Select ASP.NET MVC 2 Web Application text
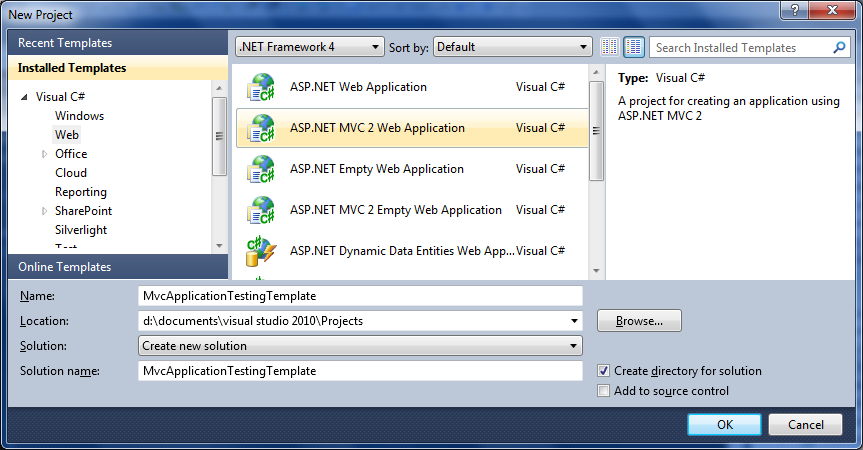 pyautogui.click(x=377, y=128)
